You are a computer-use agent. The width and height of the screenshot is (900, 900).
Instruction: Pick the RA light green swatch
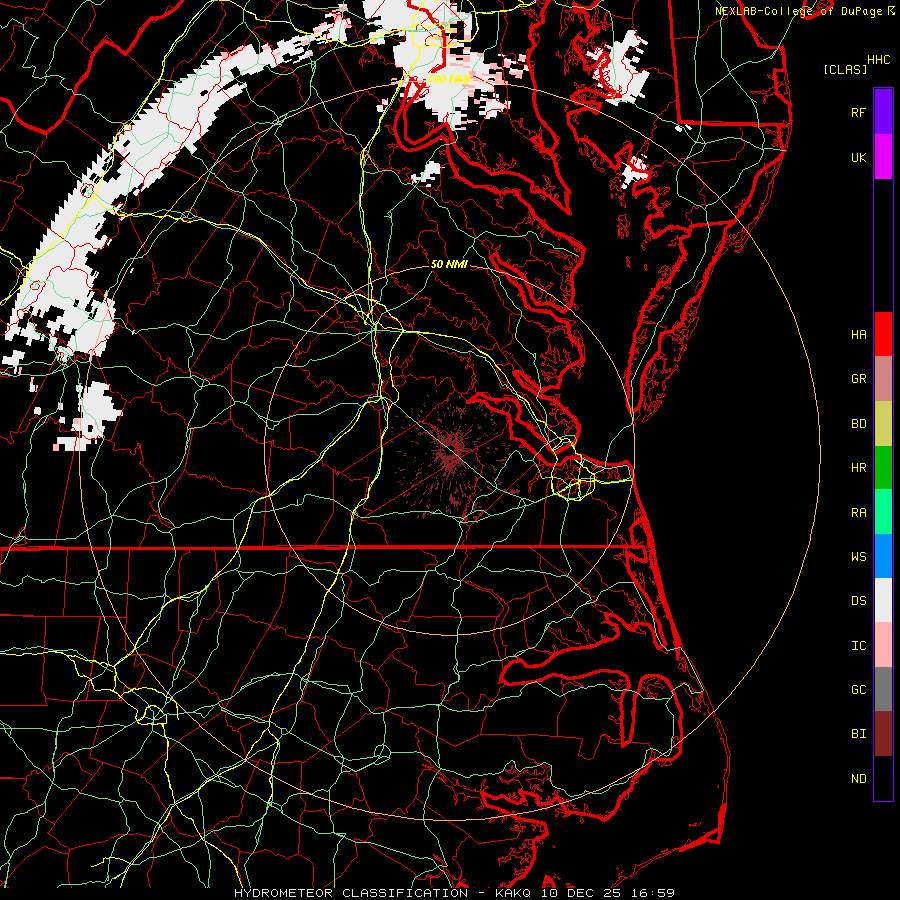coord(883,512)
